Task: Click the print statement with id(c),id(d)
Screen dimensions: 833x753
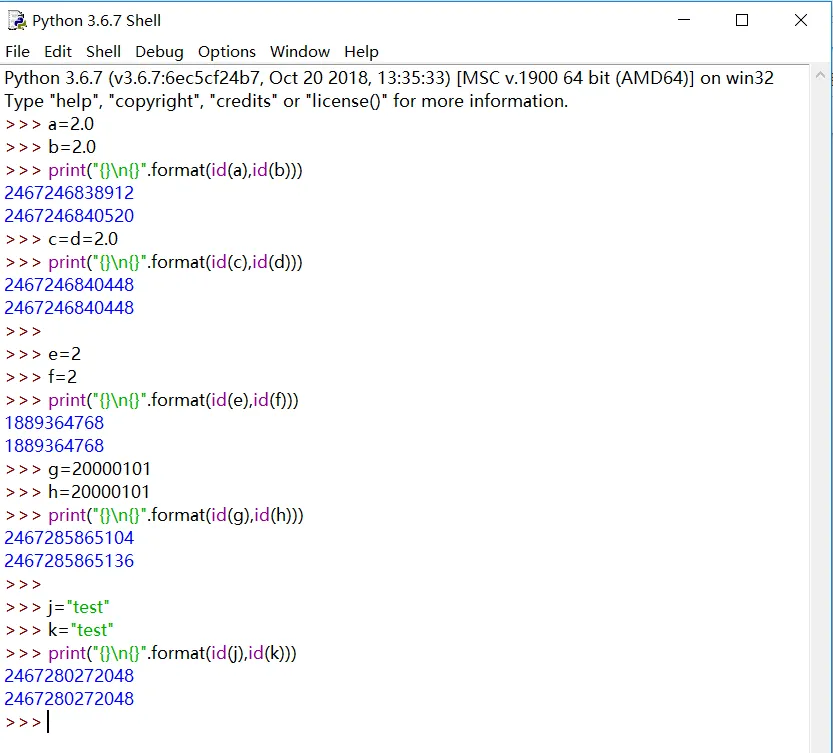Action: [175, 262]
